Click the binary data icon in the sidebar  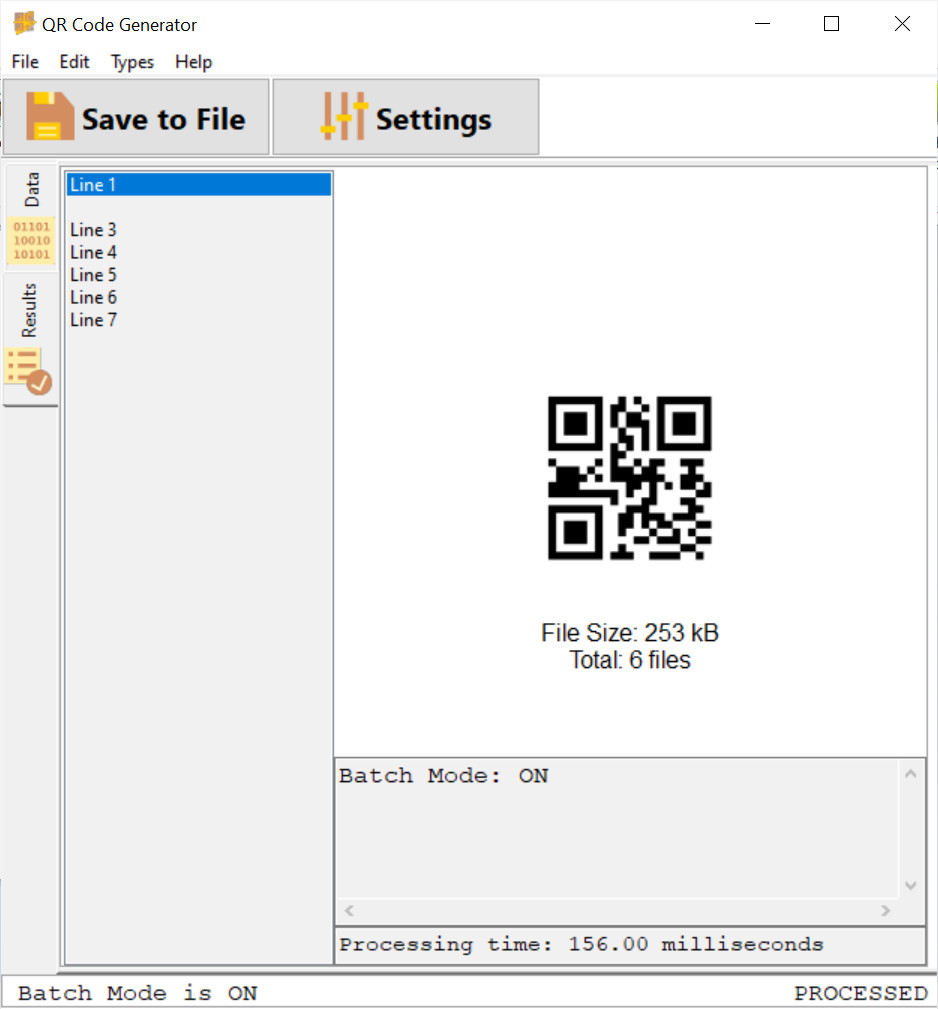(32, 241)
